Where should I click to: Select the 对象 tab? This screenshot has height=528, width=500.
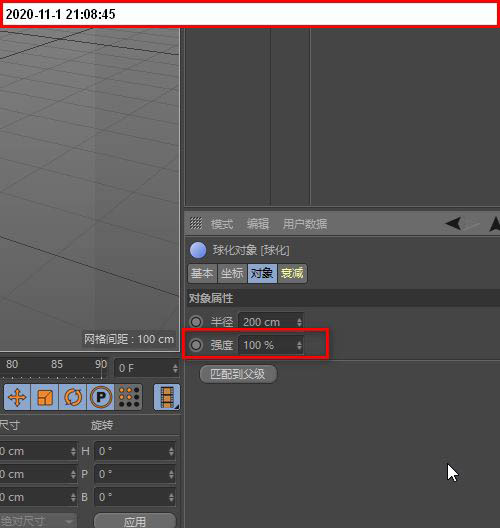[x=262, y=273]
